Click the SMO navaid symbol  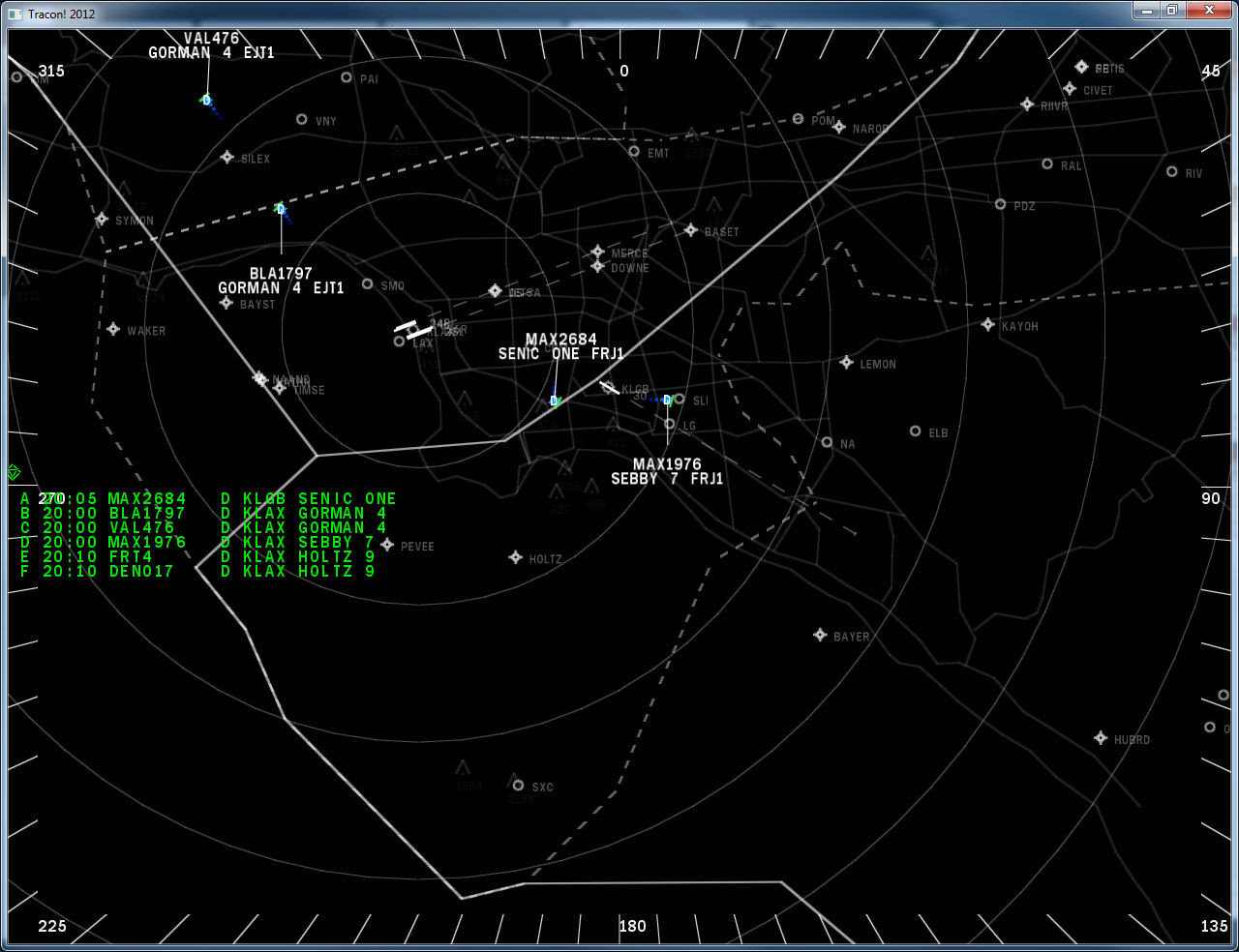(368, 284)
